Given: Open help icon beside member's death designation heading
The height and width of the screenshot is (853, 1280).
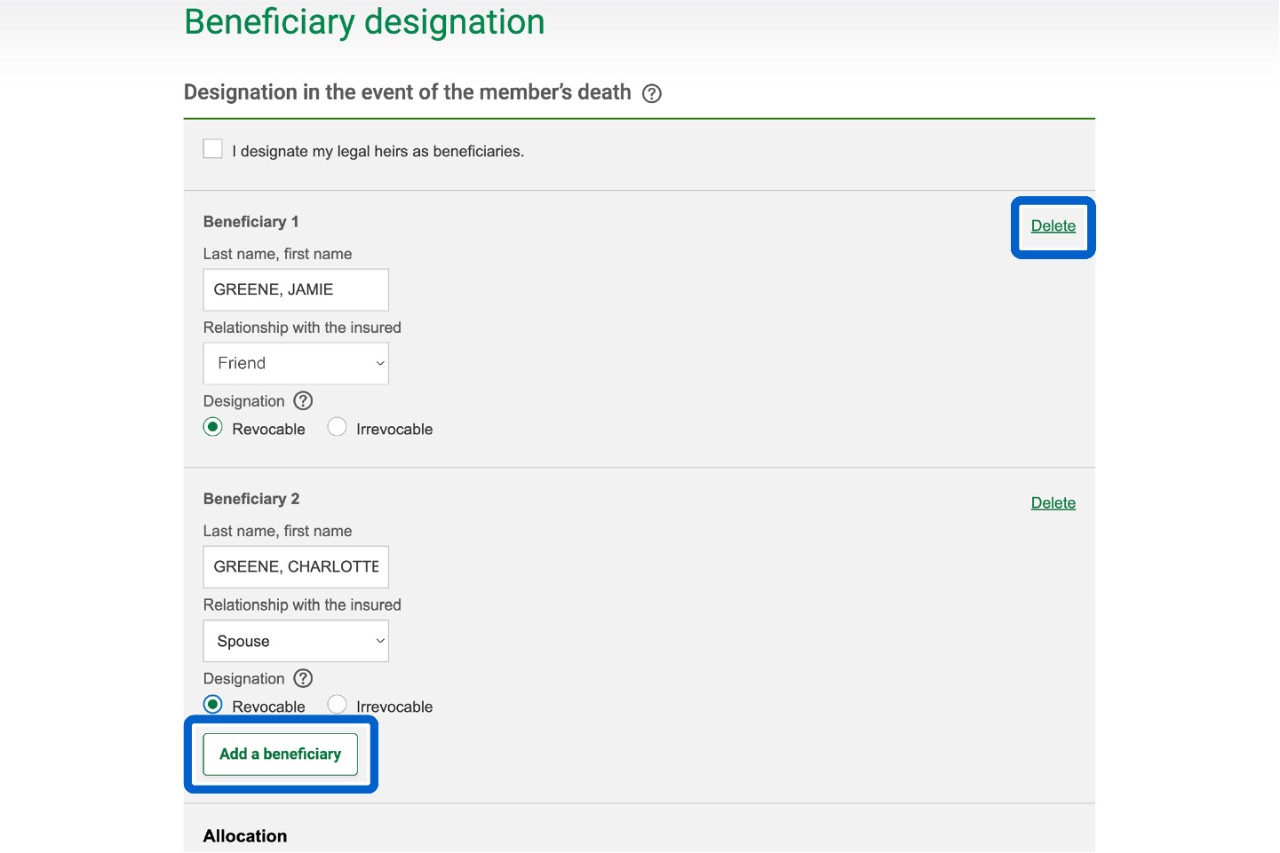Looking at the screenshot, I should (x=652, y=94).
